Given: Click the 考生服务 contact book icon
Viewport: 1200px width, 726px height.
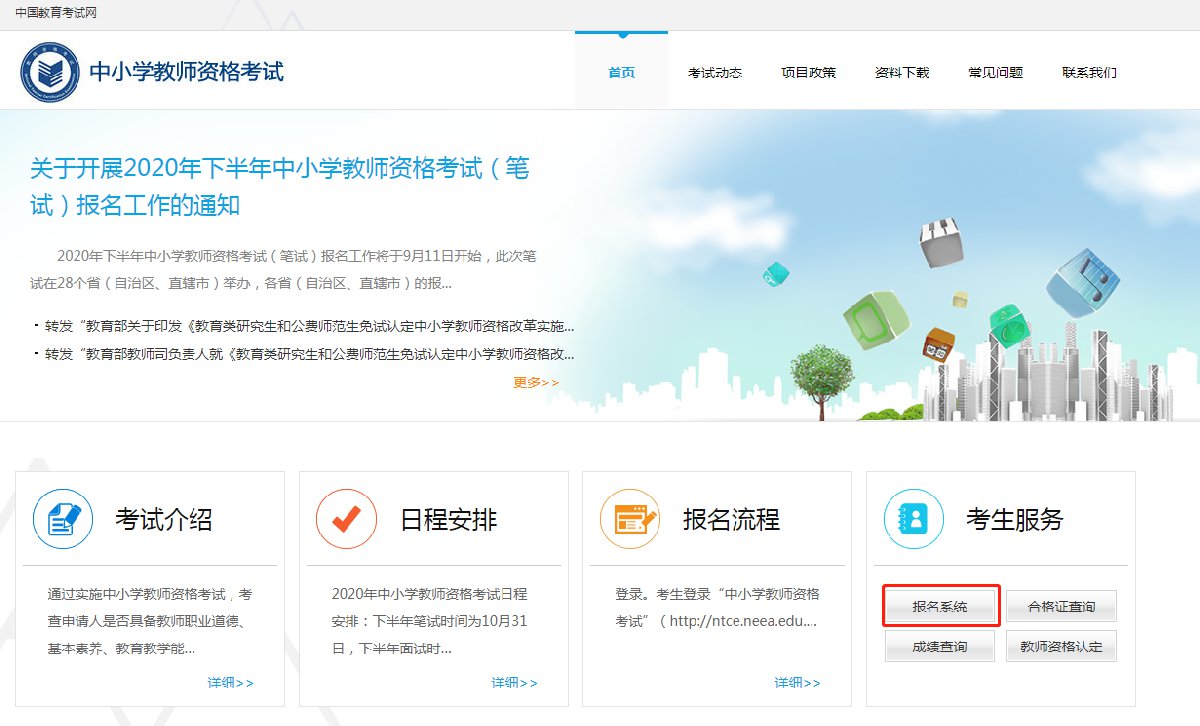Looking at the screenshot, I should pyautogui.click(x=913, y=519).
